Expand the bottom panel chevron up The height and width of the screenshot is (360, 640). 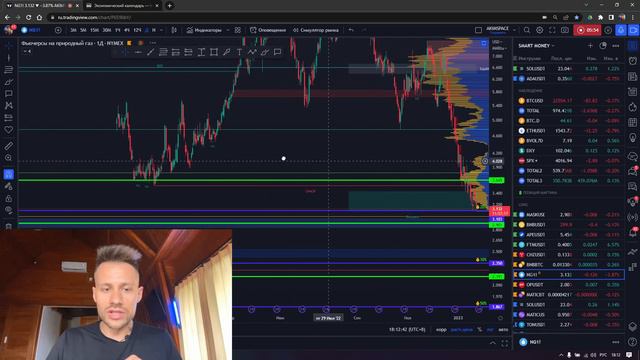(493, 343)
